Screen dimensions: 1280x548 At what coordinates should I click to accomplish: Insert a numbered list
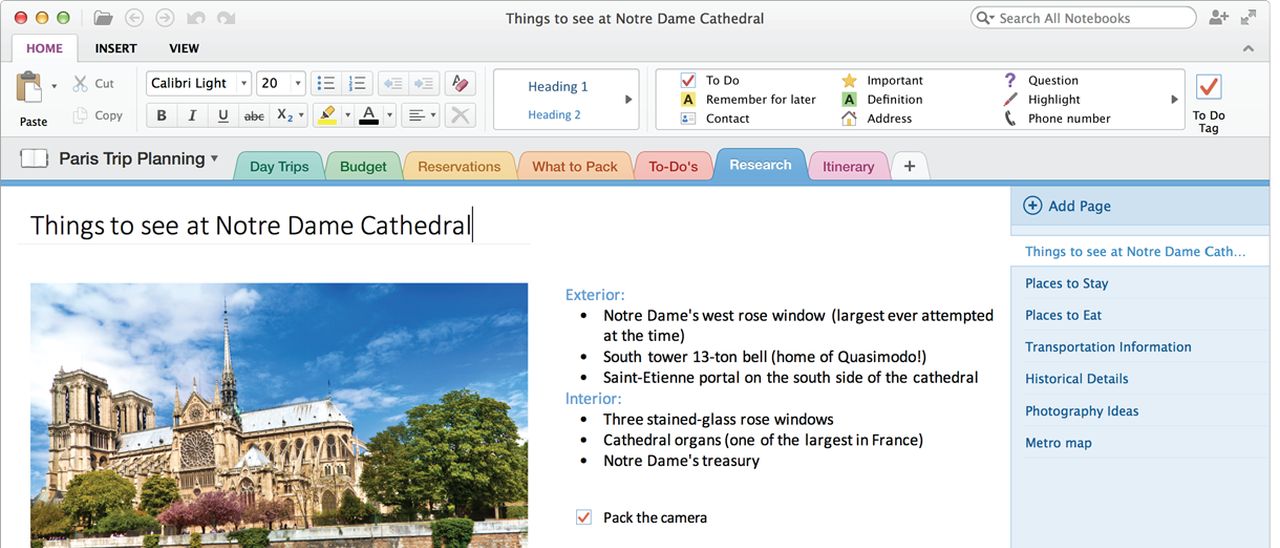coord(357,83)
